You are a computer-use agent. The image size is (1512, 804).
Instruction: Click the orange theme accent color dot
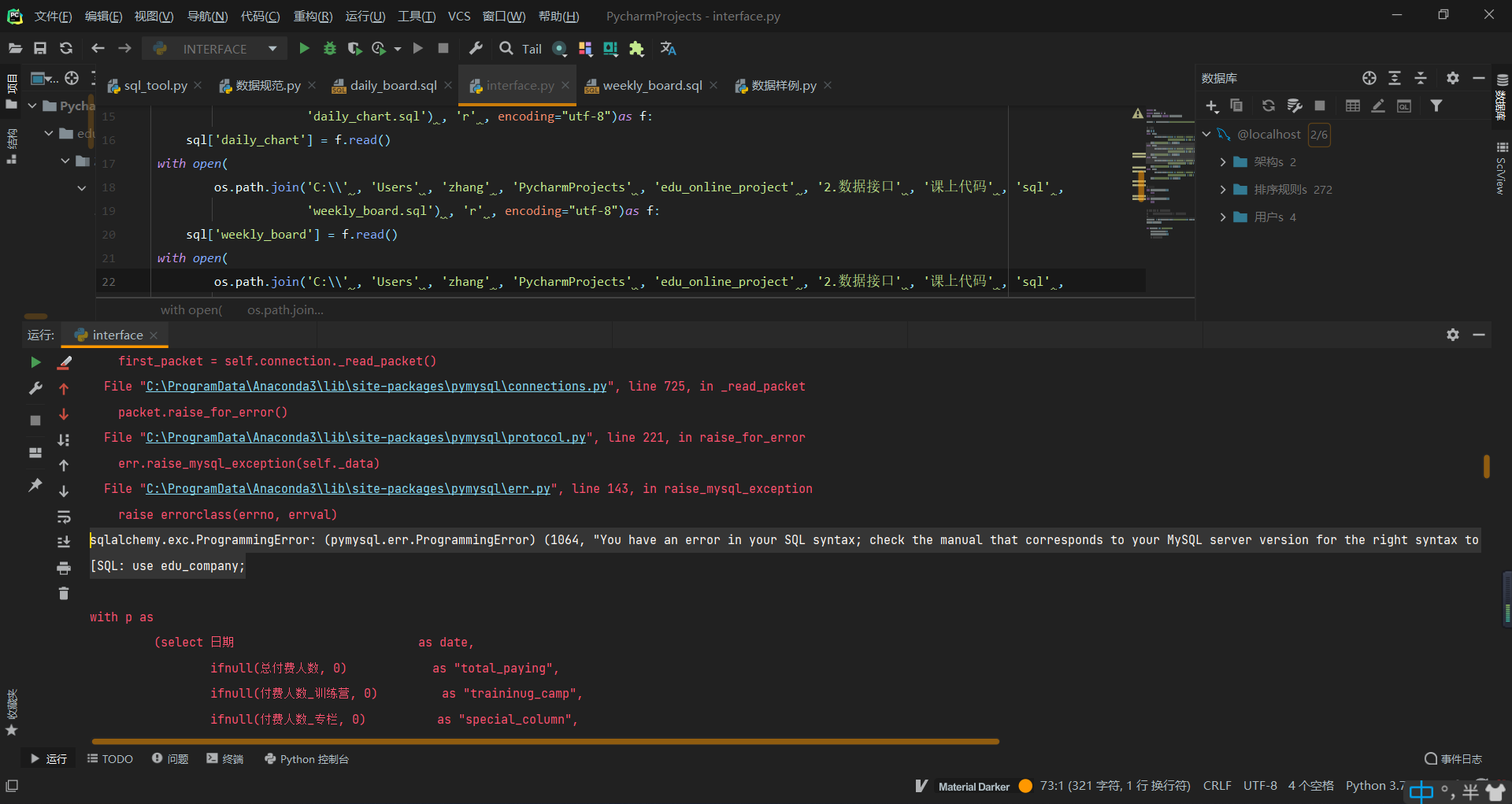point(1025,786)
